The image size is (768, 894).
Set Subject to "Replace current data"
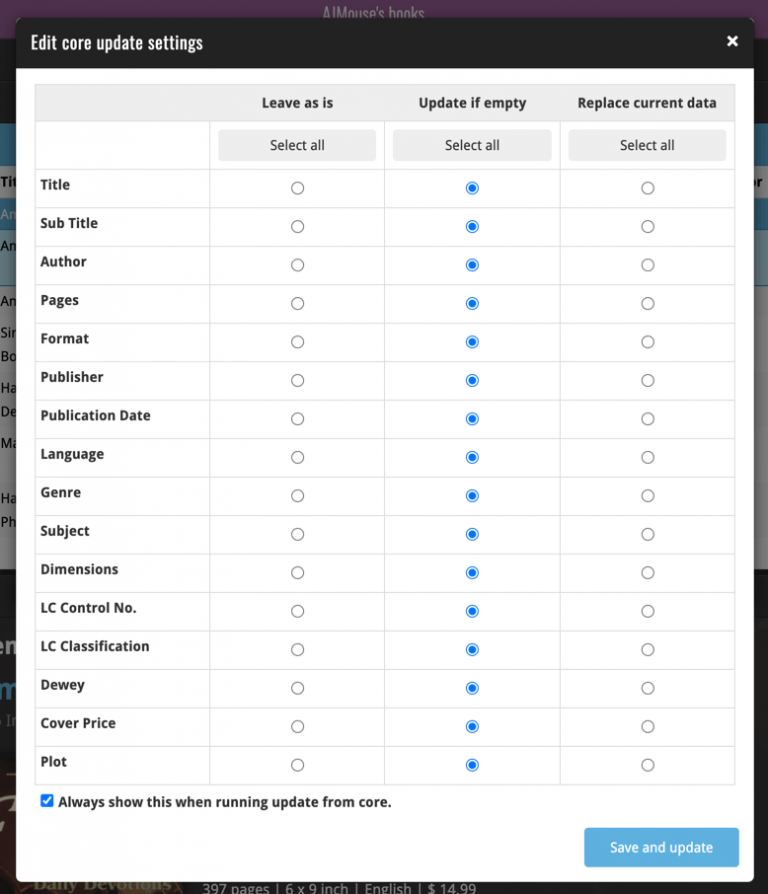coord(647,534)
